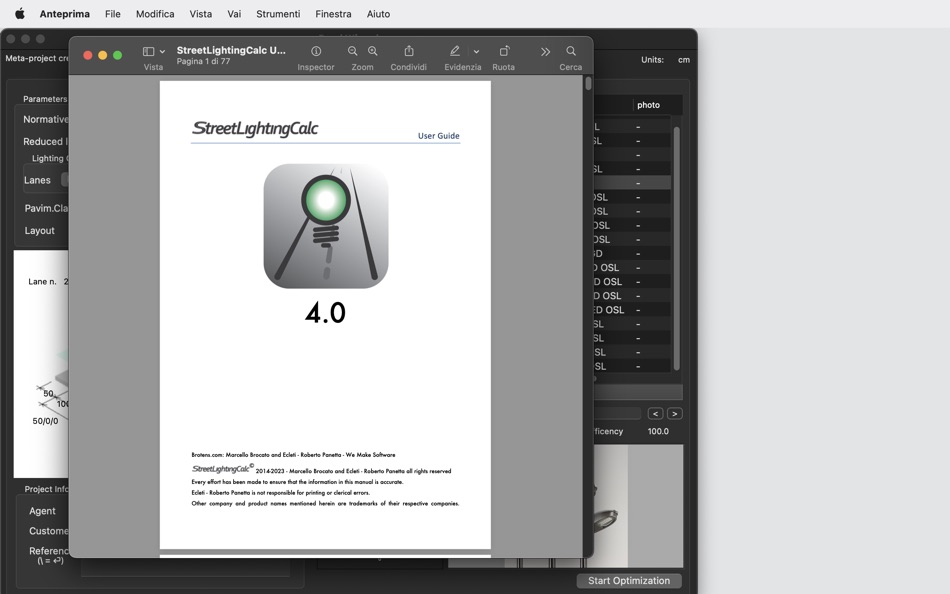
Task: Minimize the PDF window with yellow button
Action: point(102,55)
